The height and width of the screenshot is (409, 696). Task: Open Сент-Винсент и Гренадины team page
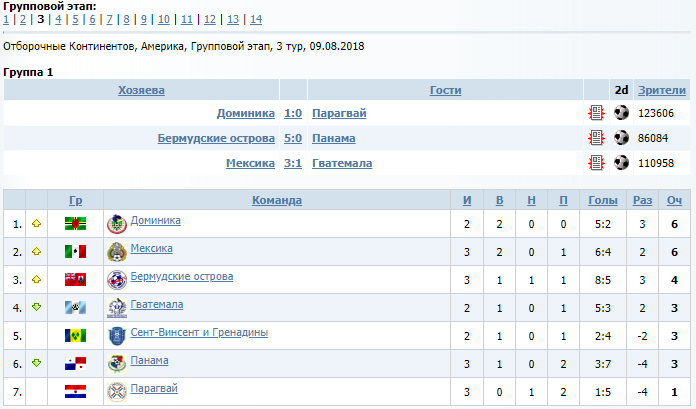[199, 332]
